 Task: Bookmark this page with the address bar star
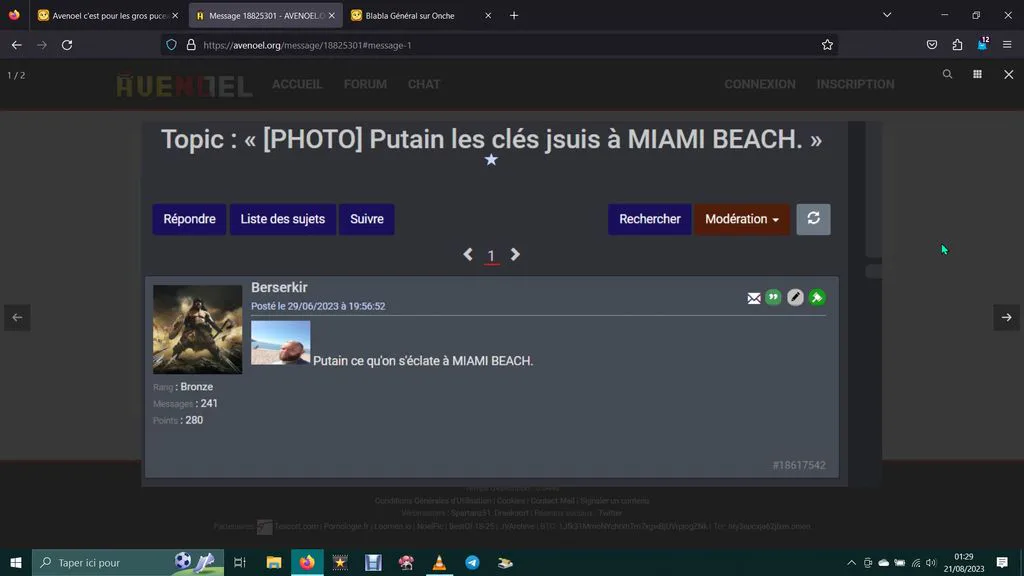(x=827, y=45)
